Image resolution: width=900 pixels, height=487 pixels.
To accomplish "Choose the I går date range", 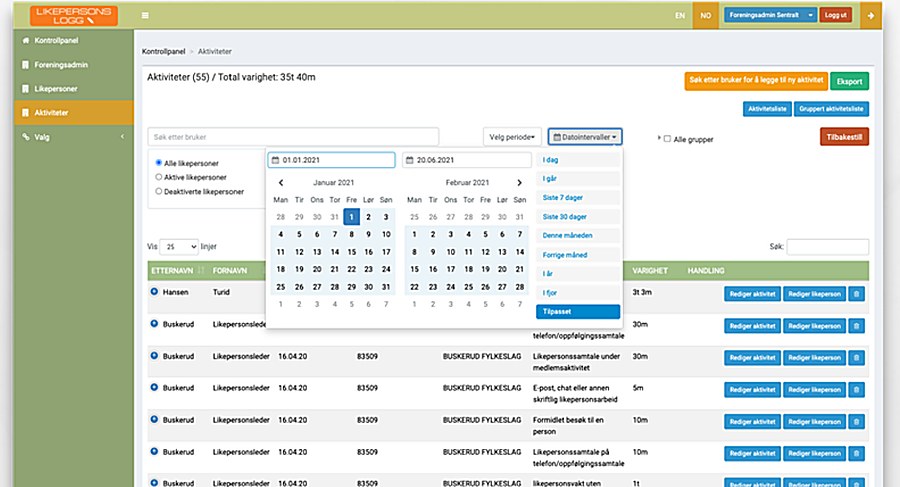I will click(x=578, y=179).
